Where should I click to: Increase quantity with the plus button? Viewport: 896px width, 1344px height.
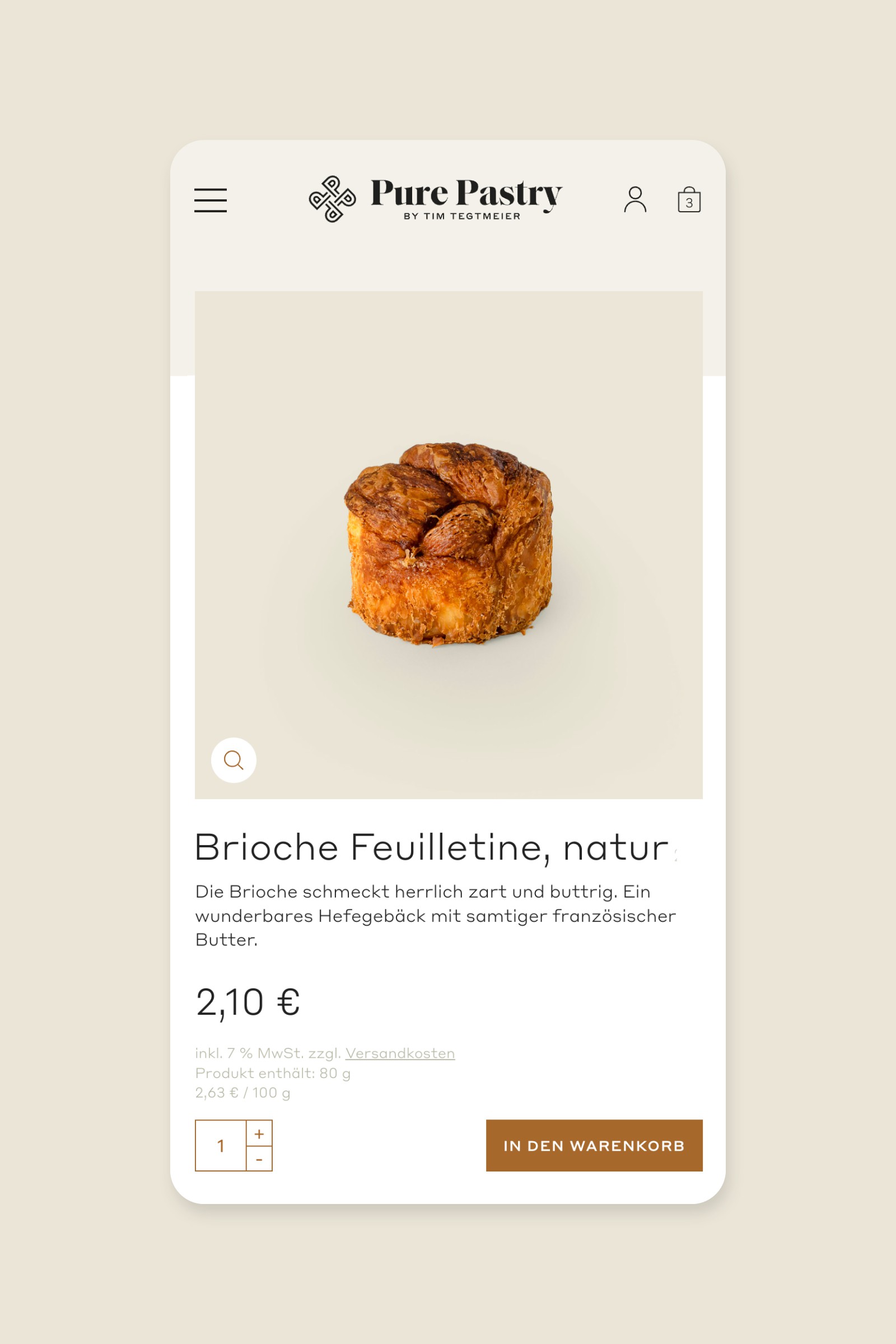(x=259, y=1133)
